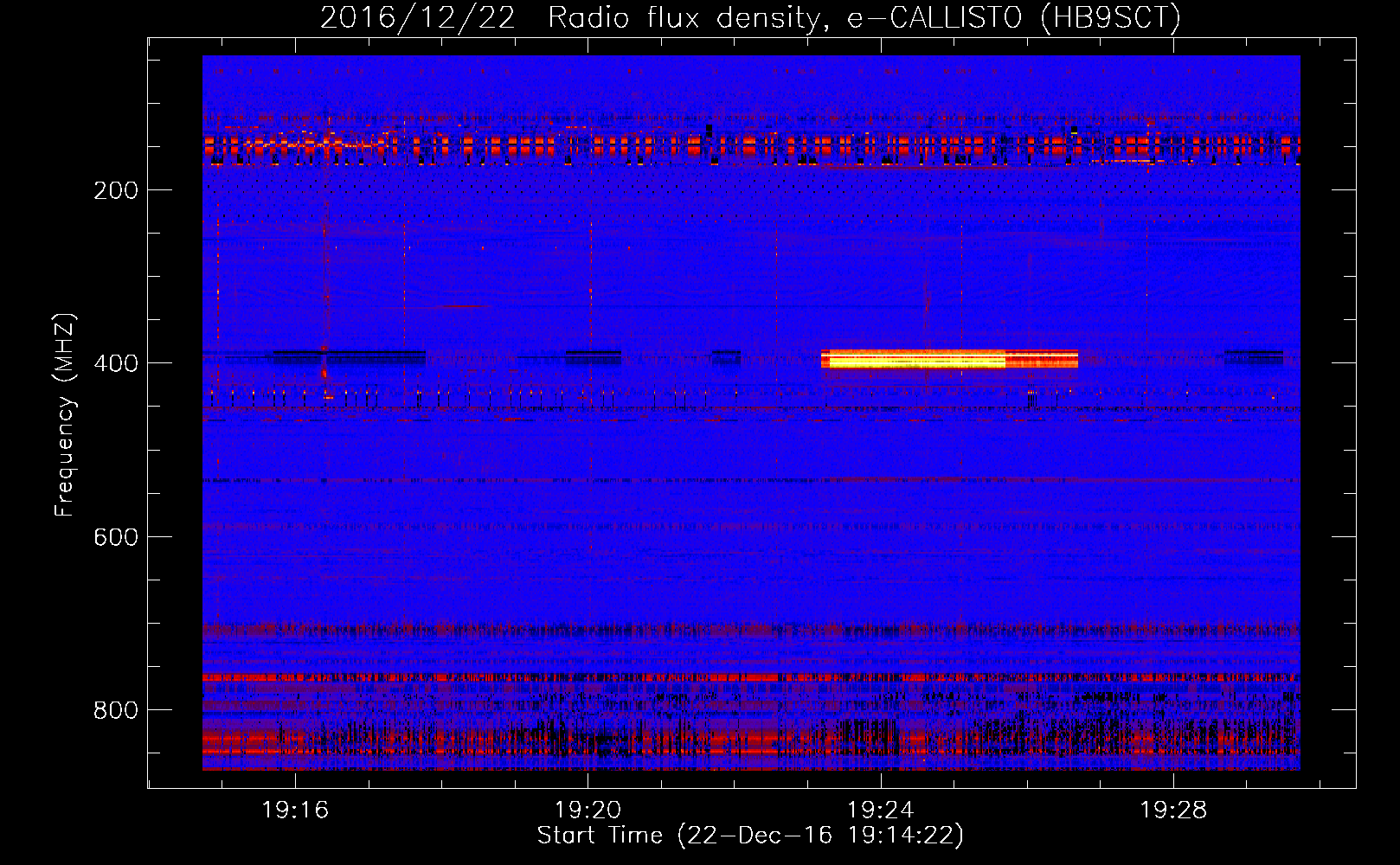The width and height of the screenshot is (1400, 865).
Task: Click the 19:16 time tick label
Action: pos(295,811)
